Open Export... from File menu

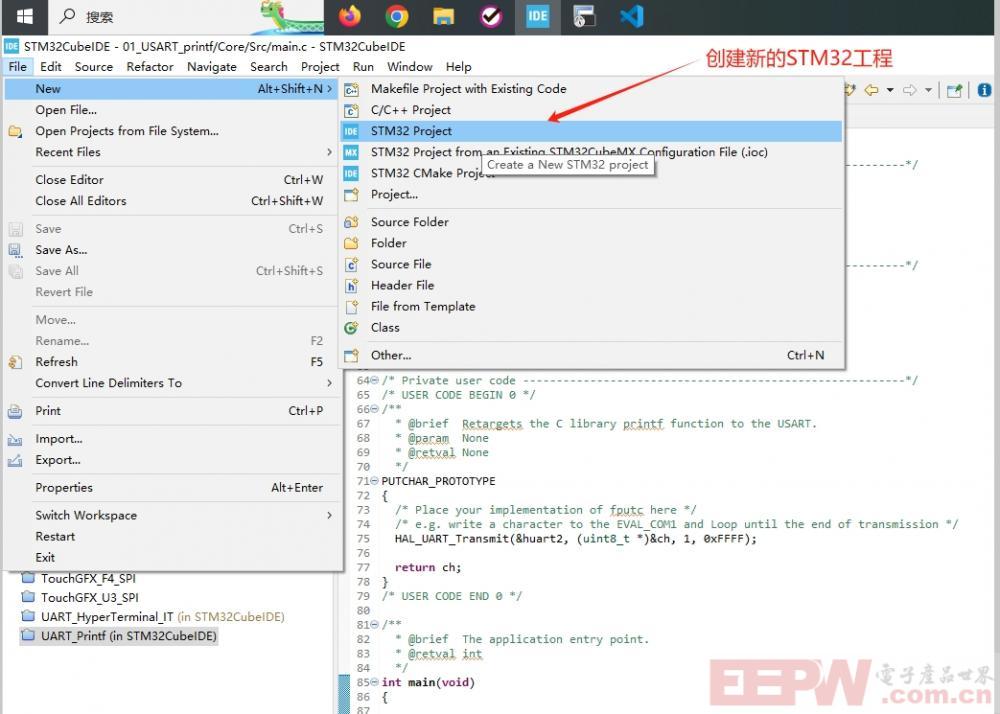tap(173, 460)
